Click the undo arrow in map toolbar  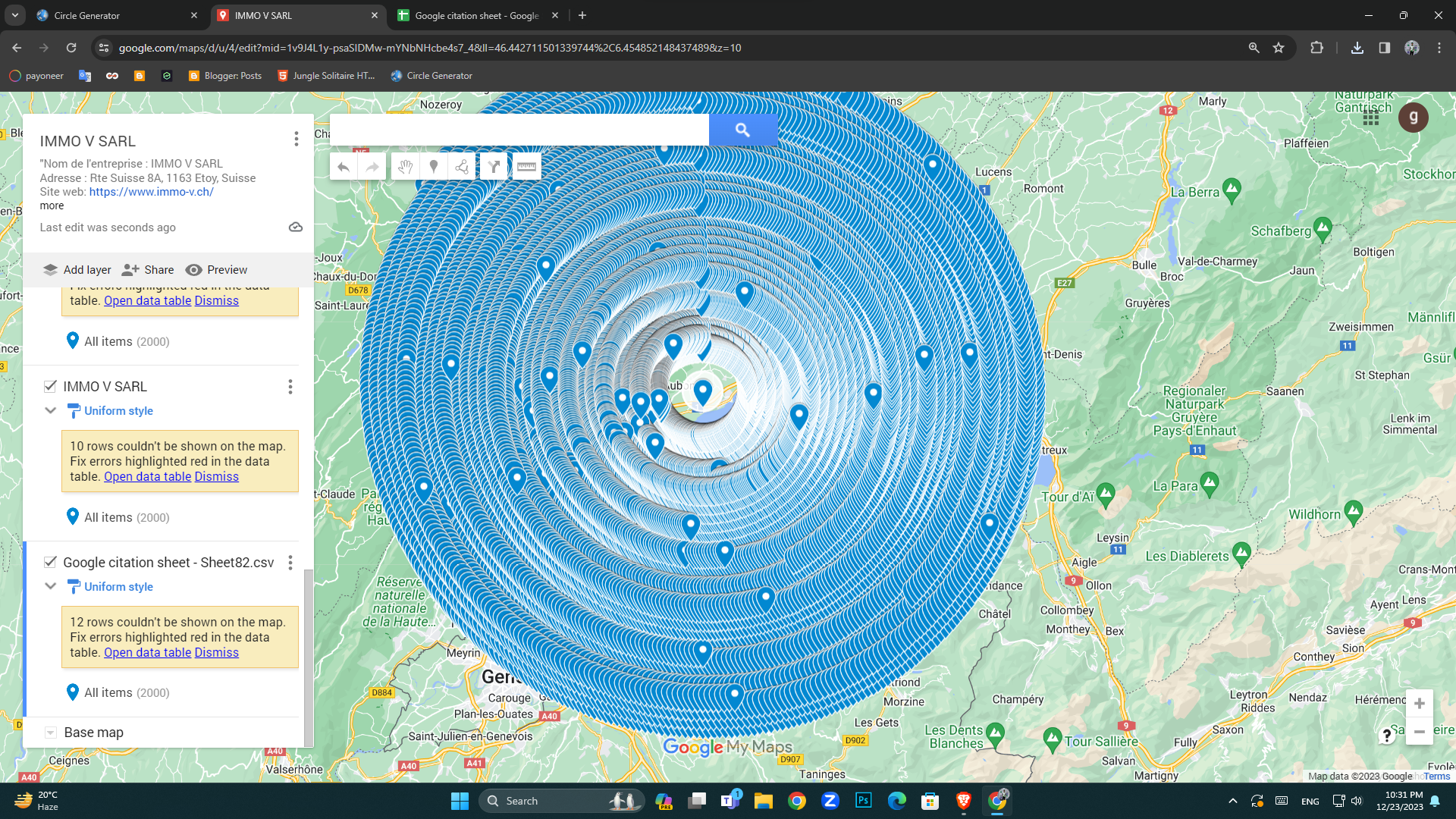[x=344, y=167]
